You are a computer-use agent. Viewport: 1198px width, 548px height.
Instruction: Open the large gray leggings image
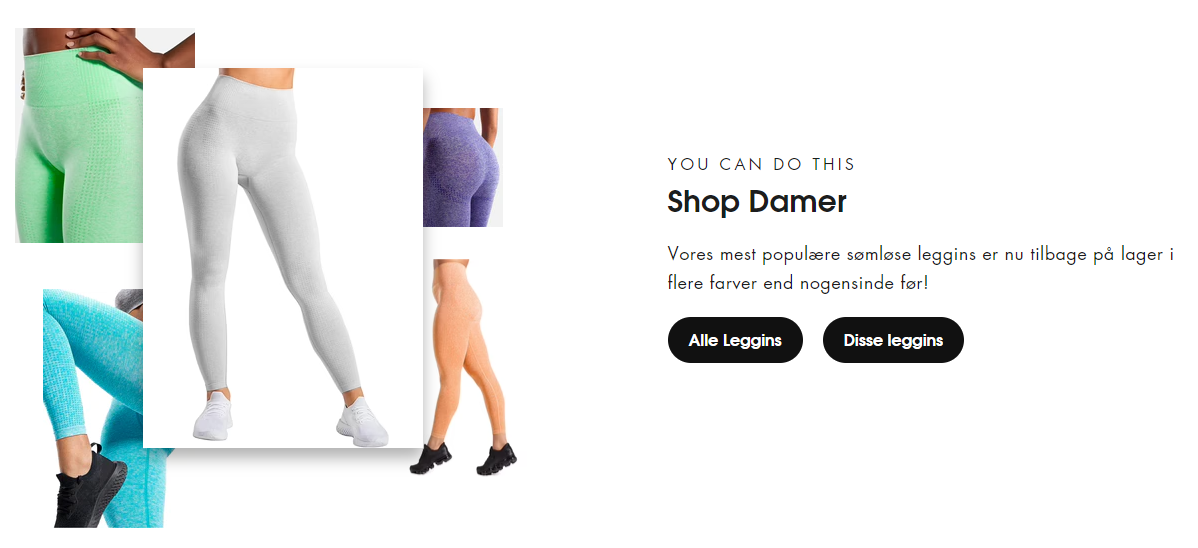(x=283, y=258)
